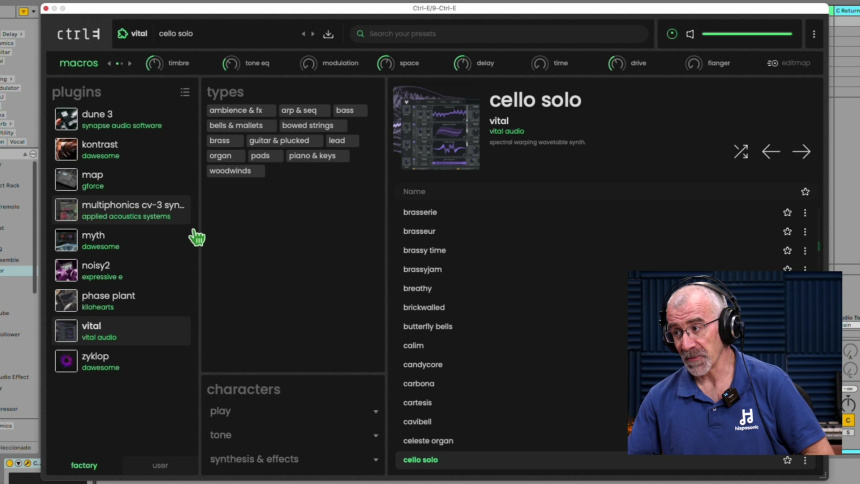Filter by woodwinds type
The width and height of the screenshot is (860, 484).
pos(235,171)
